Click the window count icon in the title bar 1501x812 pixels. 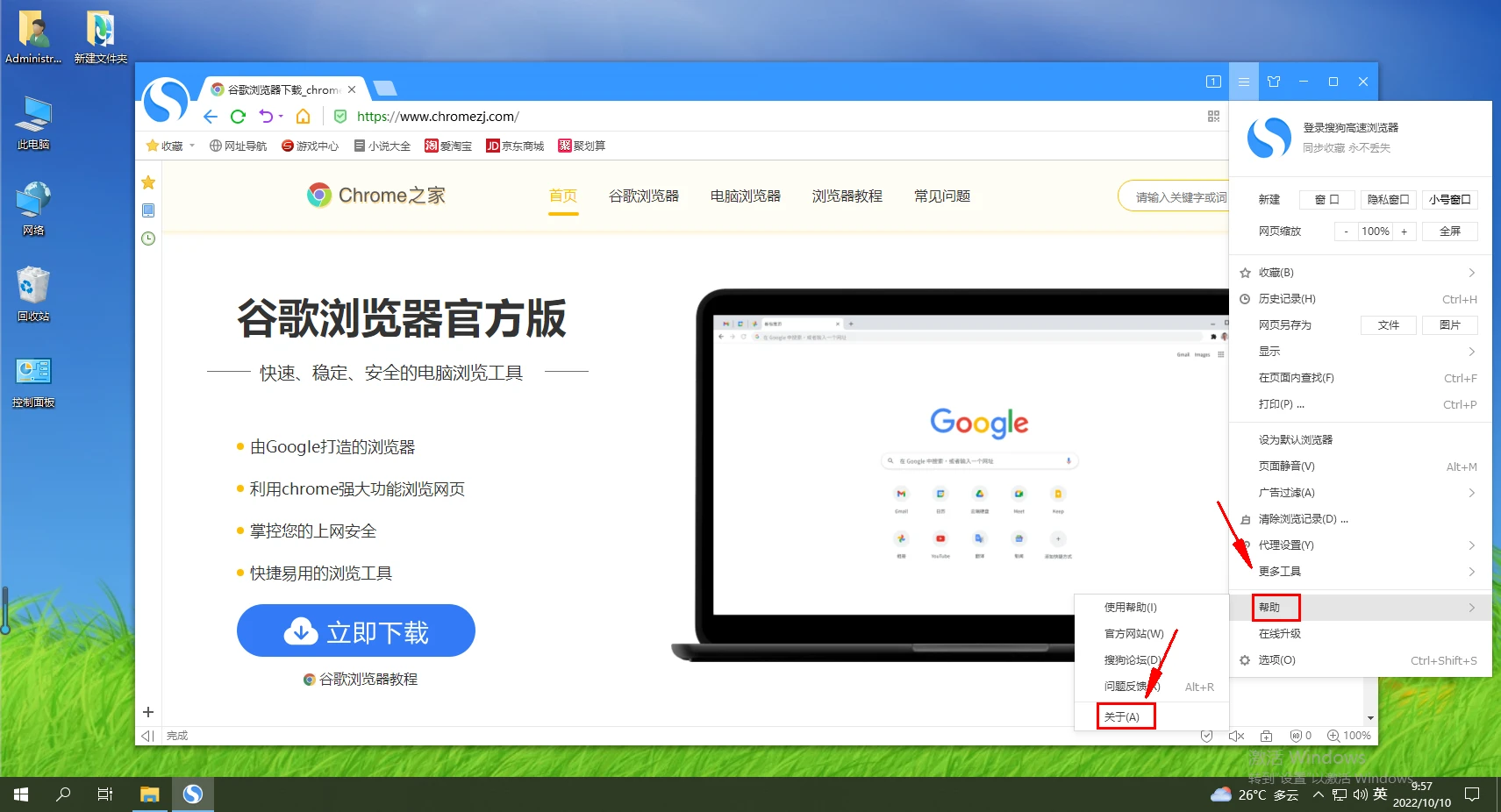click(1213, 82)
